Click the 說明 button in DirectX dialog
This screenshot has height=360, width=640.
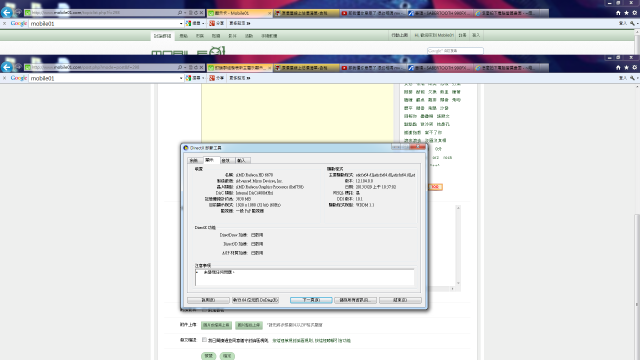208,300
